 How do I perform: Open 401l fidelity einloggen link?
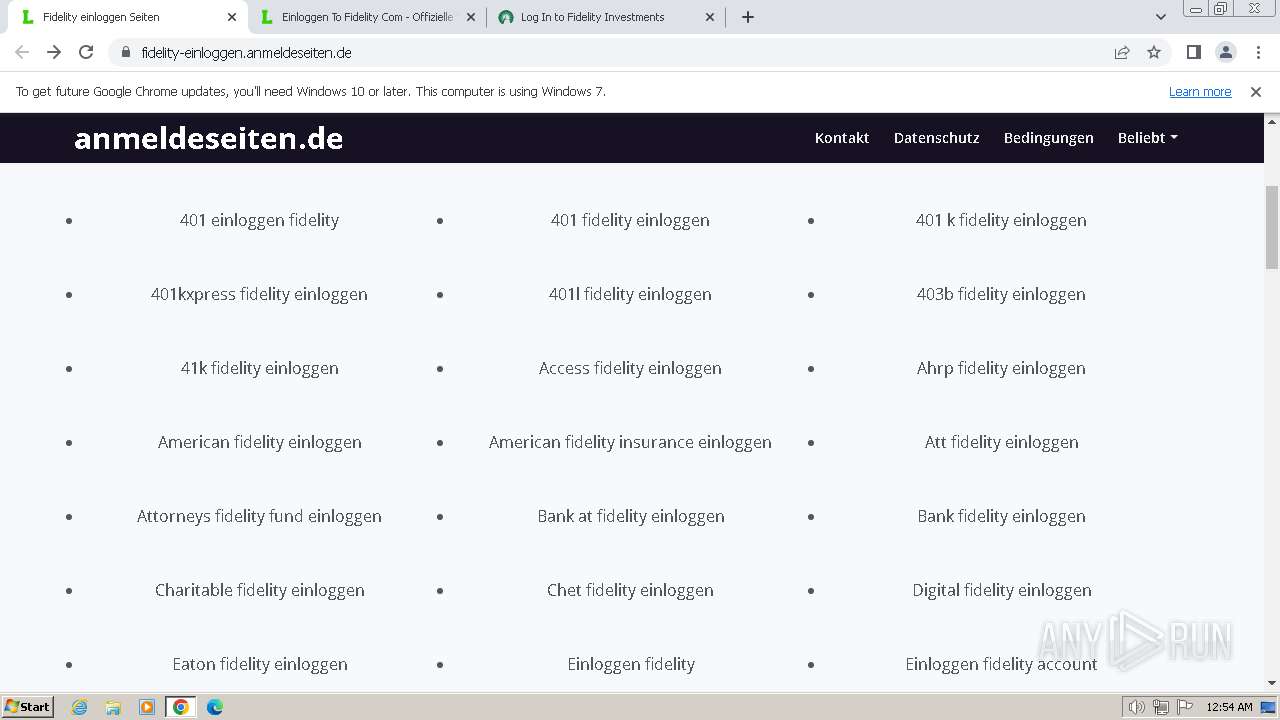point(630,294)
